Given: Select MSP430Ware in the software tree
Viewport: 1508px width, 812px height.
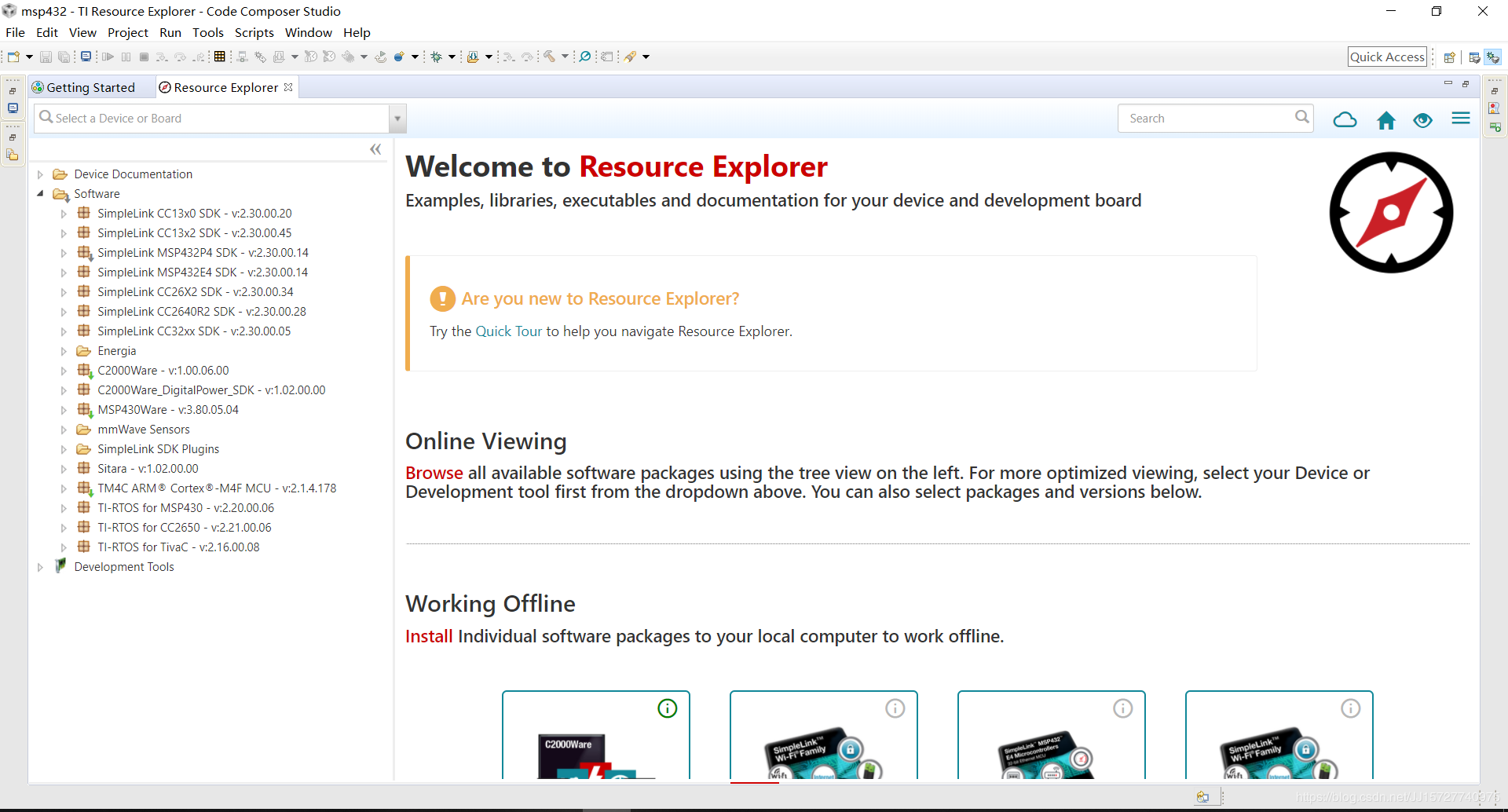Looking at the screenshot, I should click(167, 410).
